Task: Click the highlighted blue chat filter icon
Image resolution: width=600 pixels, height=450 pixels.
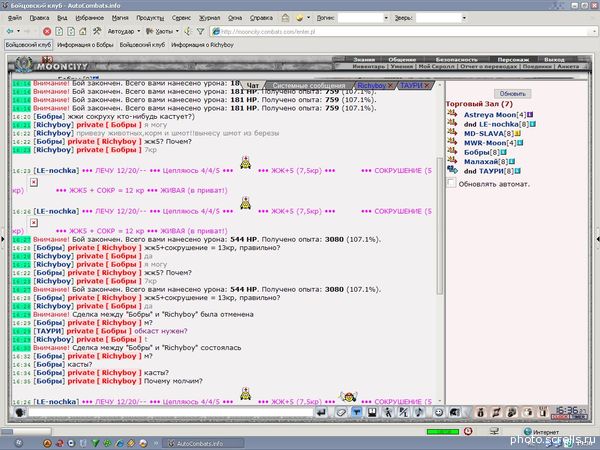Action: tap(356, 412)
